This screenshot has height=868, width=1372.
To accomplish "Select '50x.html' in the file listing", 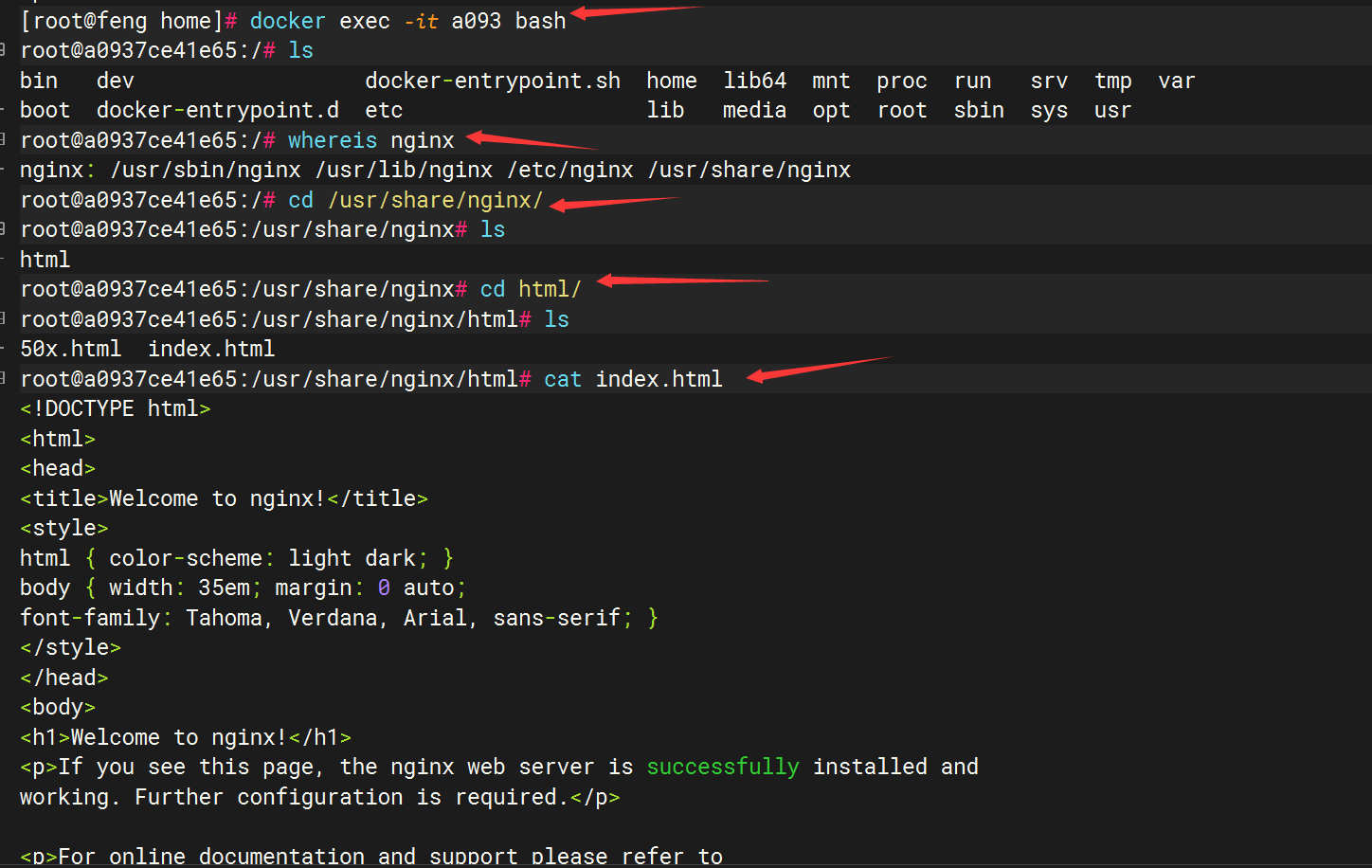I will click(71, 349).
